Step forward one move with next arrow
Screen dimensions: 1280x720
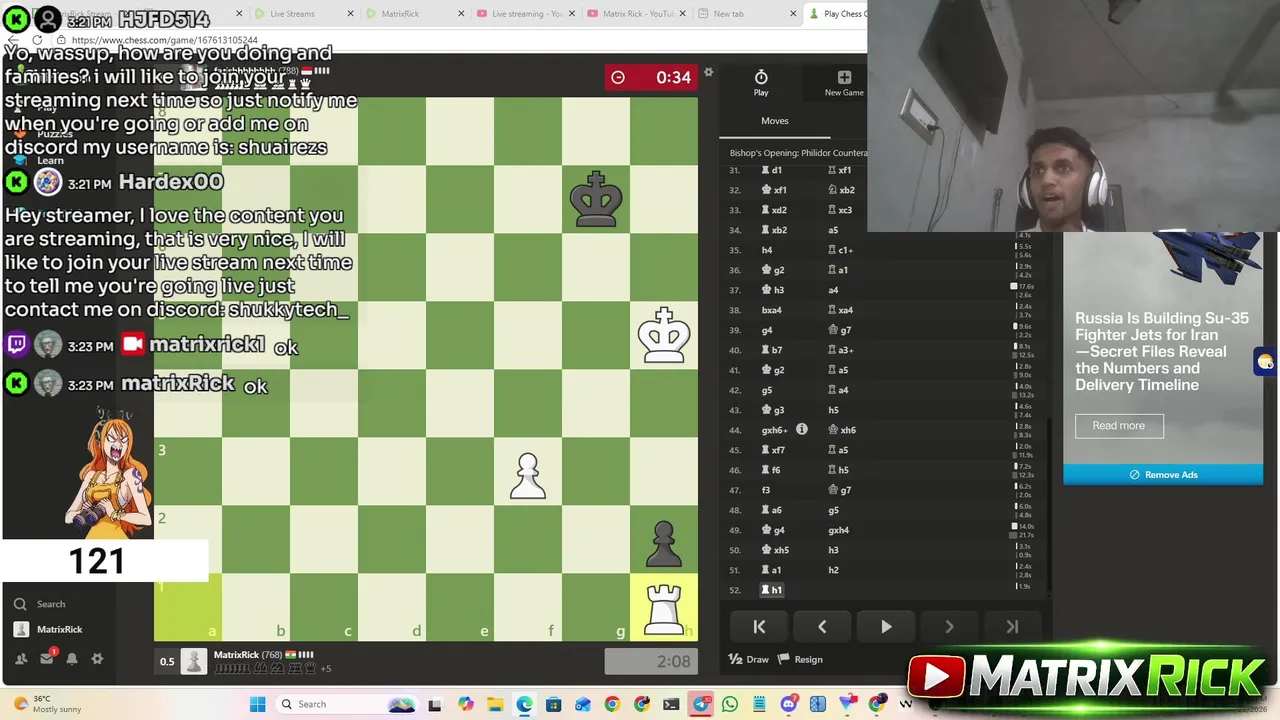(x=949, y=627)
